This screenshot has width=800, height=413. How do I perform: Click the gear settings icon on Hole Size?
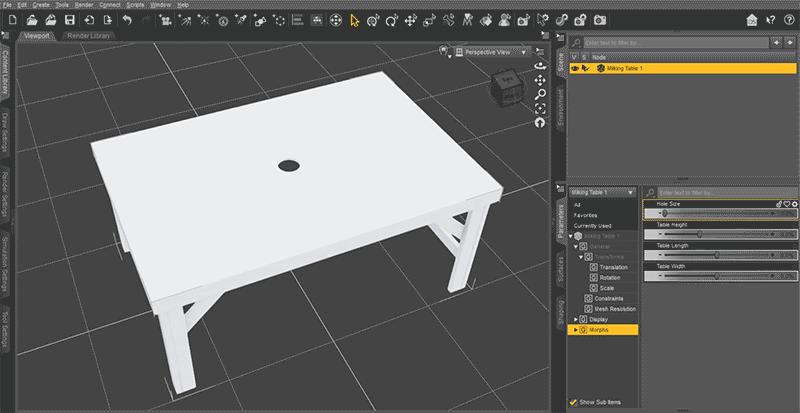(x=794, y=204)
